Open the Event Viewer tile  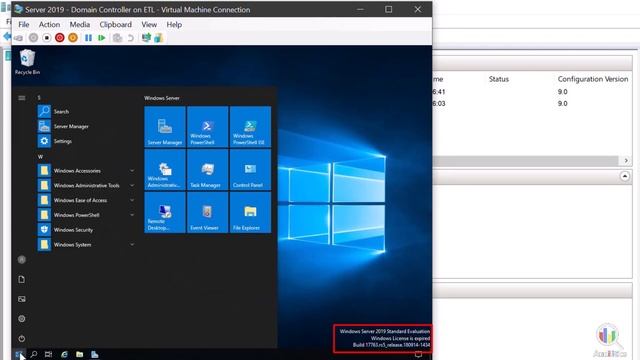[207, 212]
